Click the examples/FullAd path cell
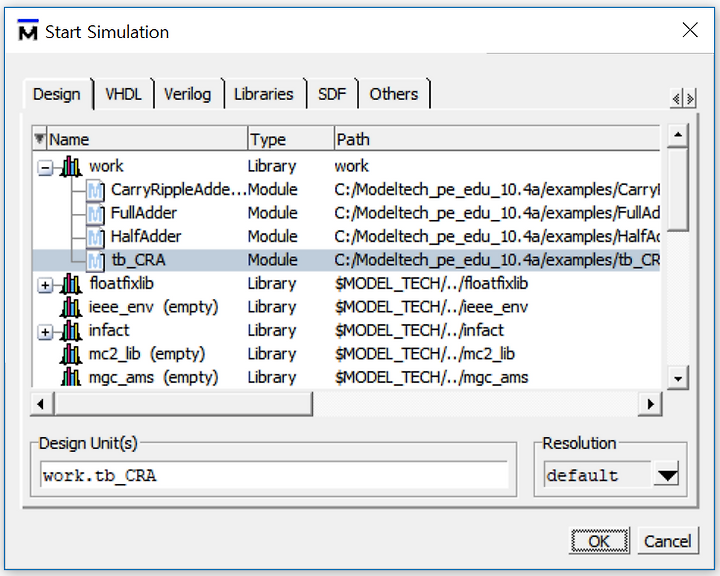The height and width of the screenshot is (576, 720). [x=497, y=213]
